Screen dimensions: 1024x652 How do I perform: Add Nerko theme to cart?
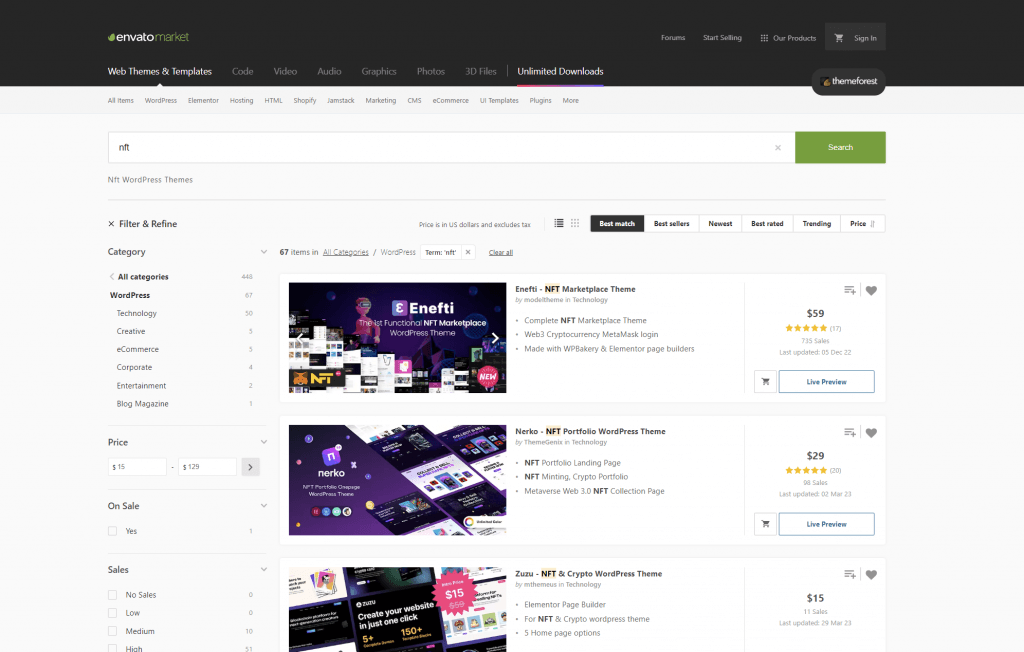click(765, 524)
